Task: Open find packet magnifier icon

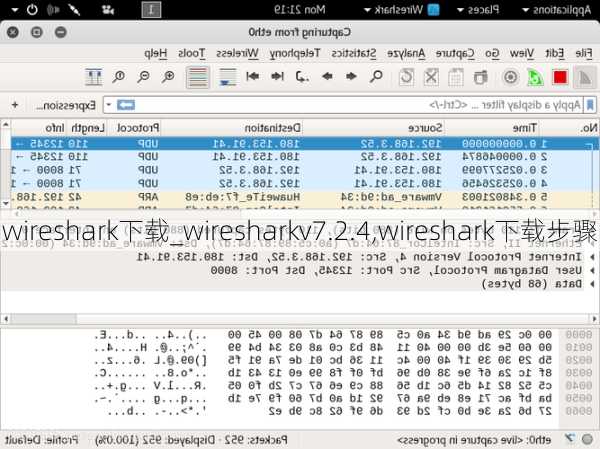Action: click(376, 77)
